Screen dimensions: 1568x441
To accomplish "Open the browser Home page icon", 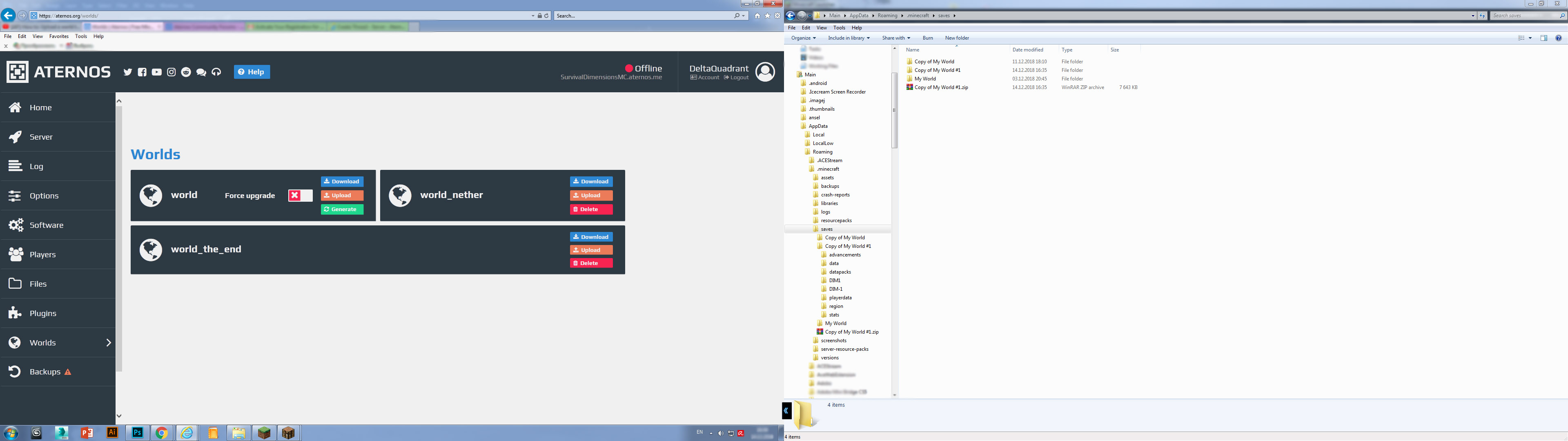I will click(757, 16).
